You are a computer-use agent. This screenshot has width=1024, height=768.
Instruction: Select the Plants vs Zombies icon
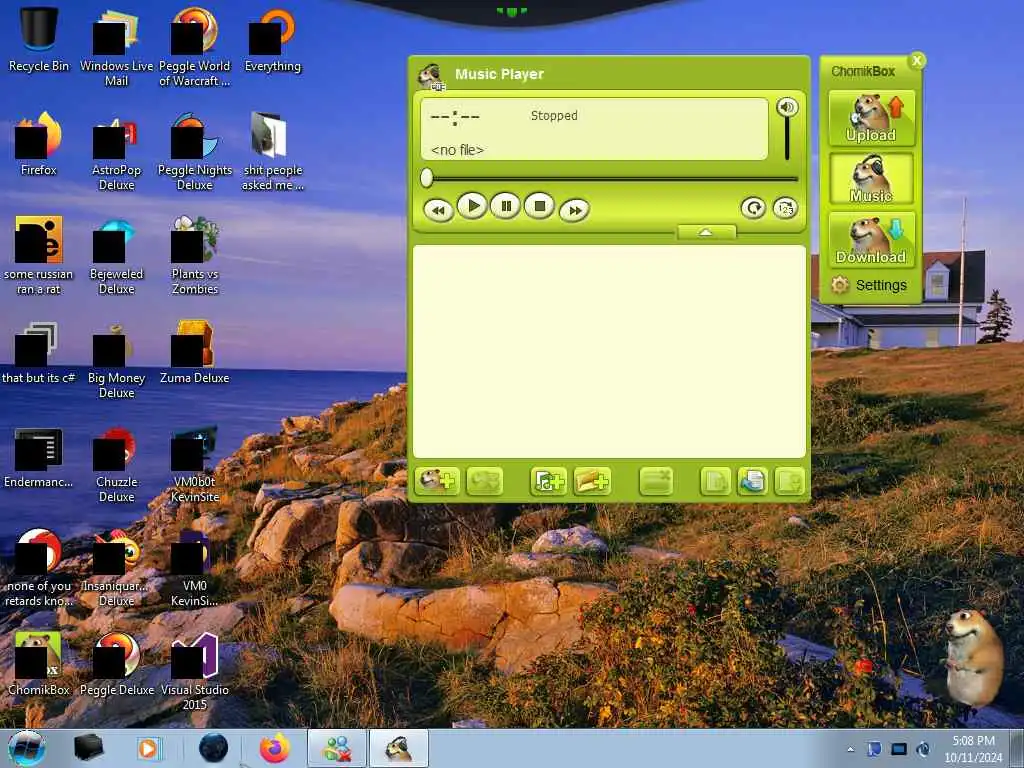point(195,255)
